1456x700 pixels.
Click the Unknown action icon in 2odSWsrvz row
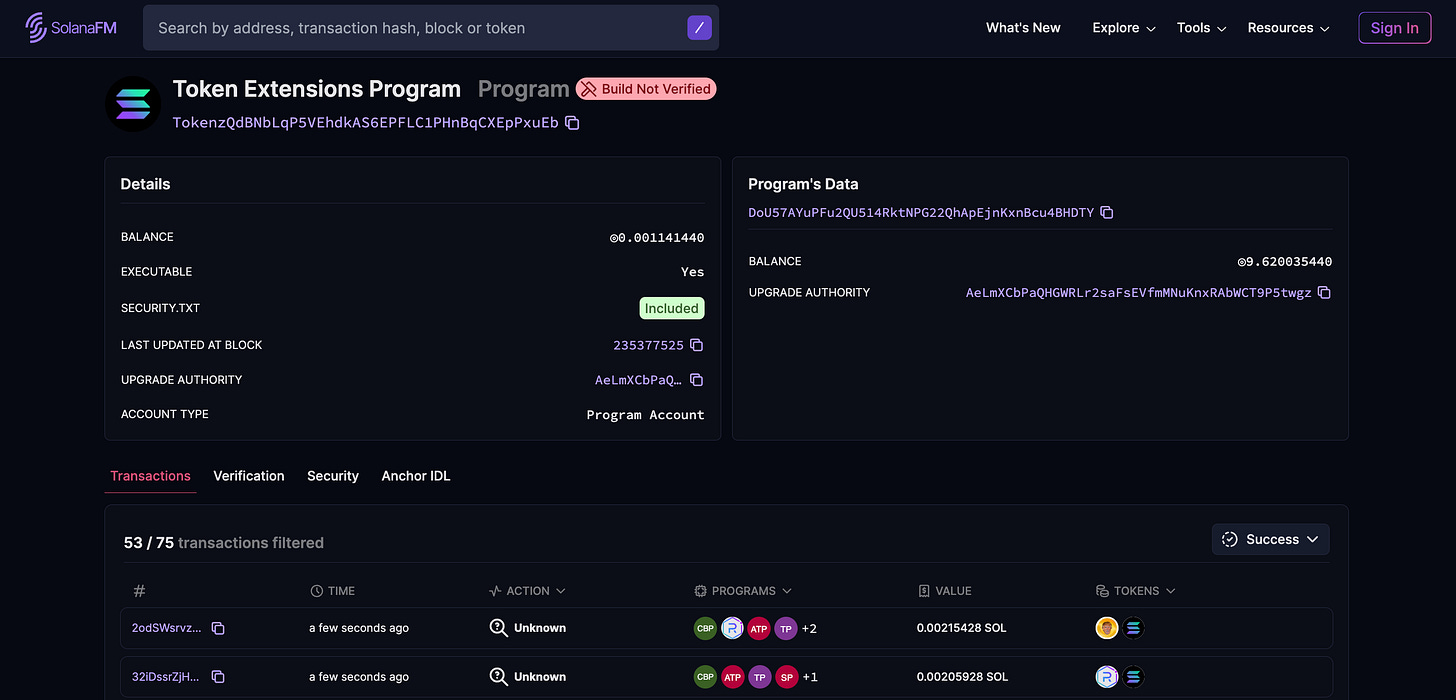[498, 628]
